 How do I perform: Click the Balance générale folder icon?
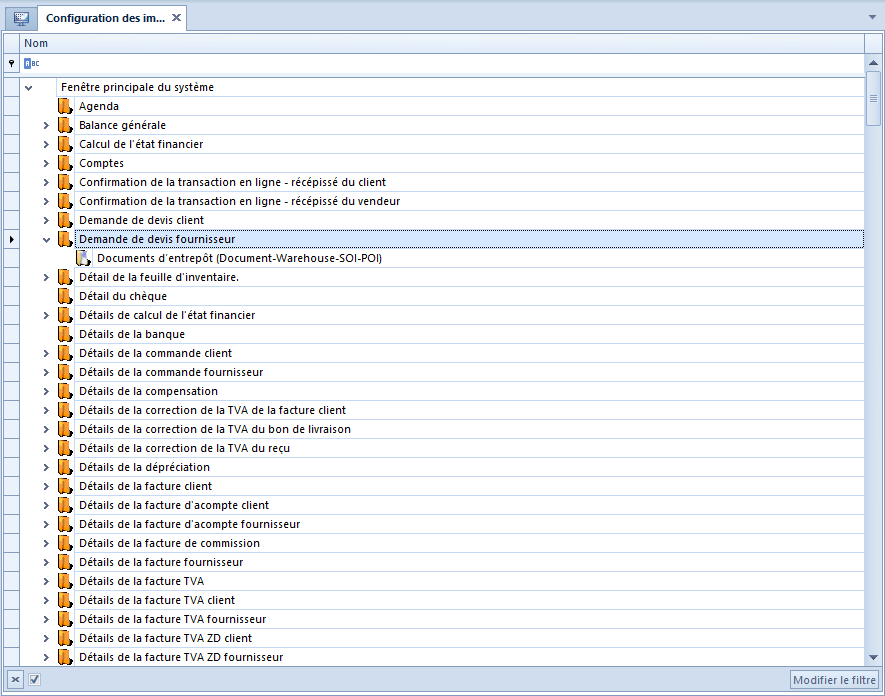(65, 125)
